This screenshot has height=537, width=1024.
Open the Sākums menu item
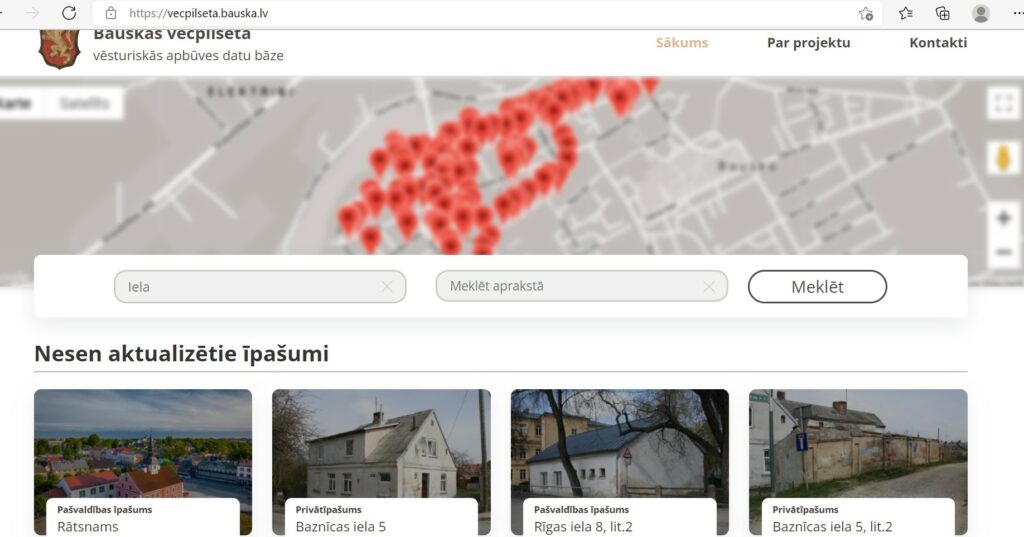tap(681, 42)
